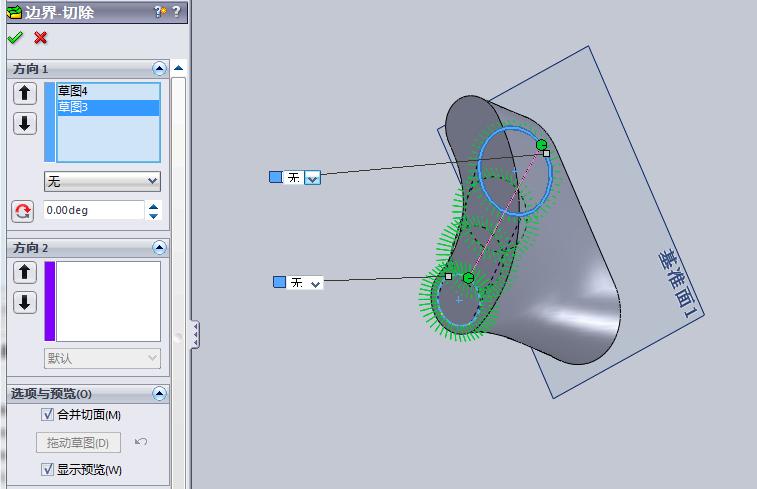Viewport: 757px width, 489px height.
Task: Click the undo sketch drag arrow icon
Action: (141, 442)
